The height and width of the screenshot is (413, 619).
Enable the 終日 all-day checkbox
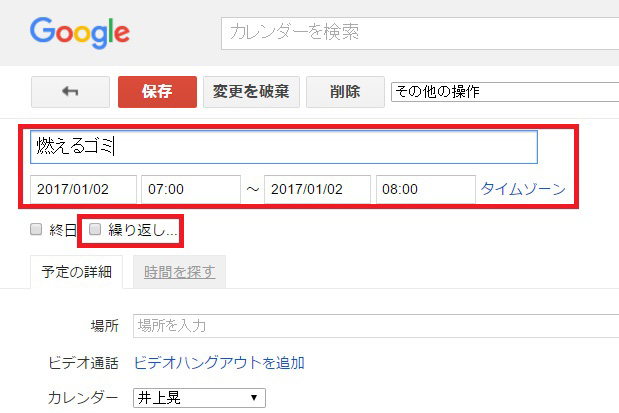tap(36, 229)
